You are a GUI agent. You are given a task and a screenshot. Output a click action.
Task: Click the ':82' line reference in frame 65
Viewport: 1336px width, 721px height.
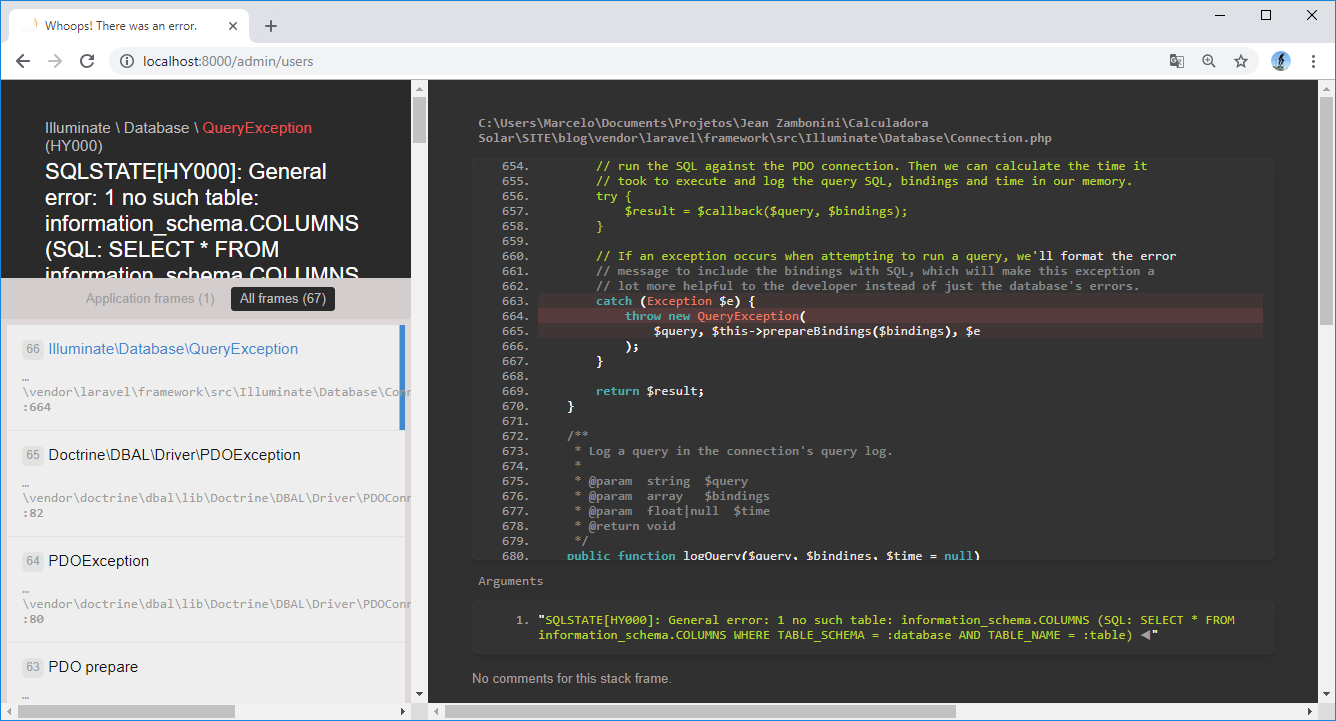(33, 513)
